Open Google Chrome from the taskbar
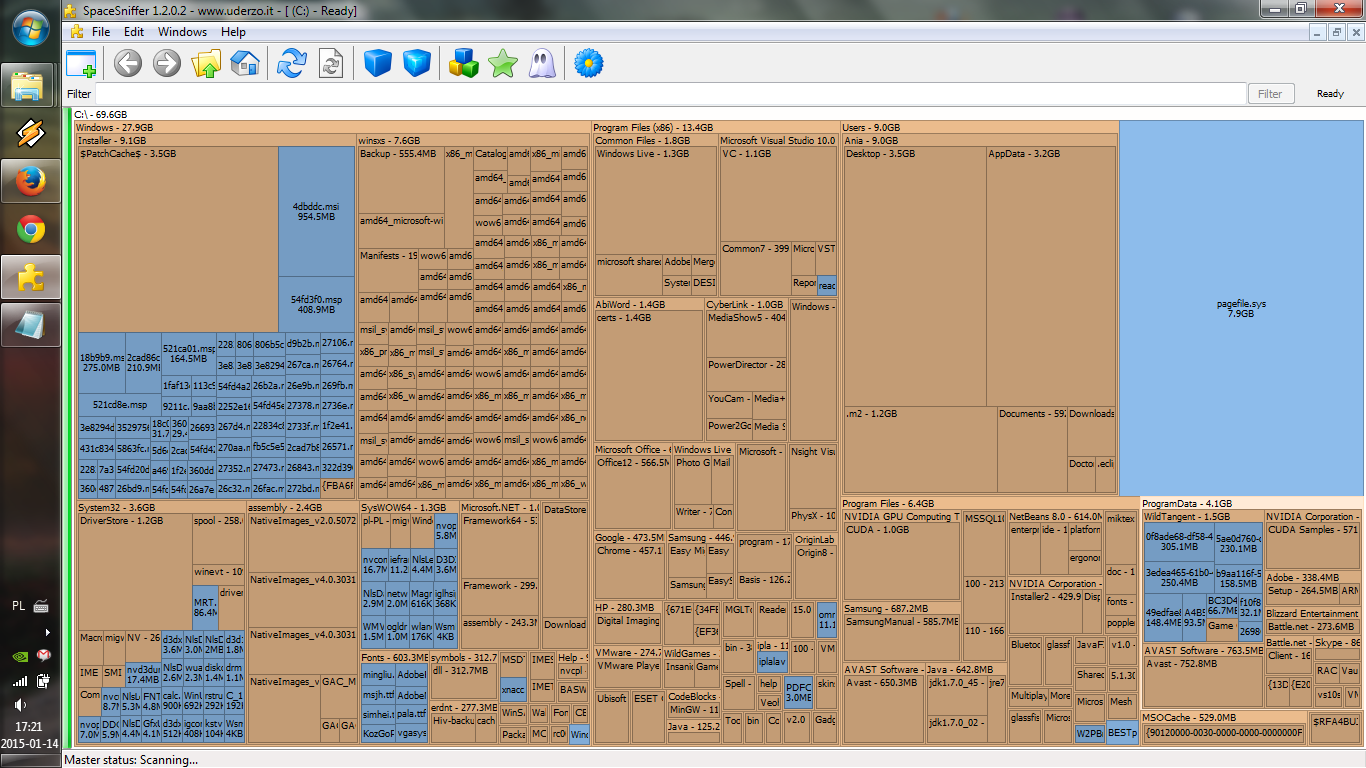 click(x=30, y=230)
